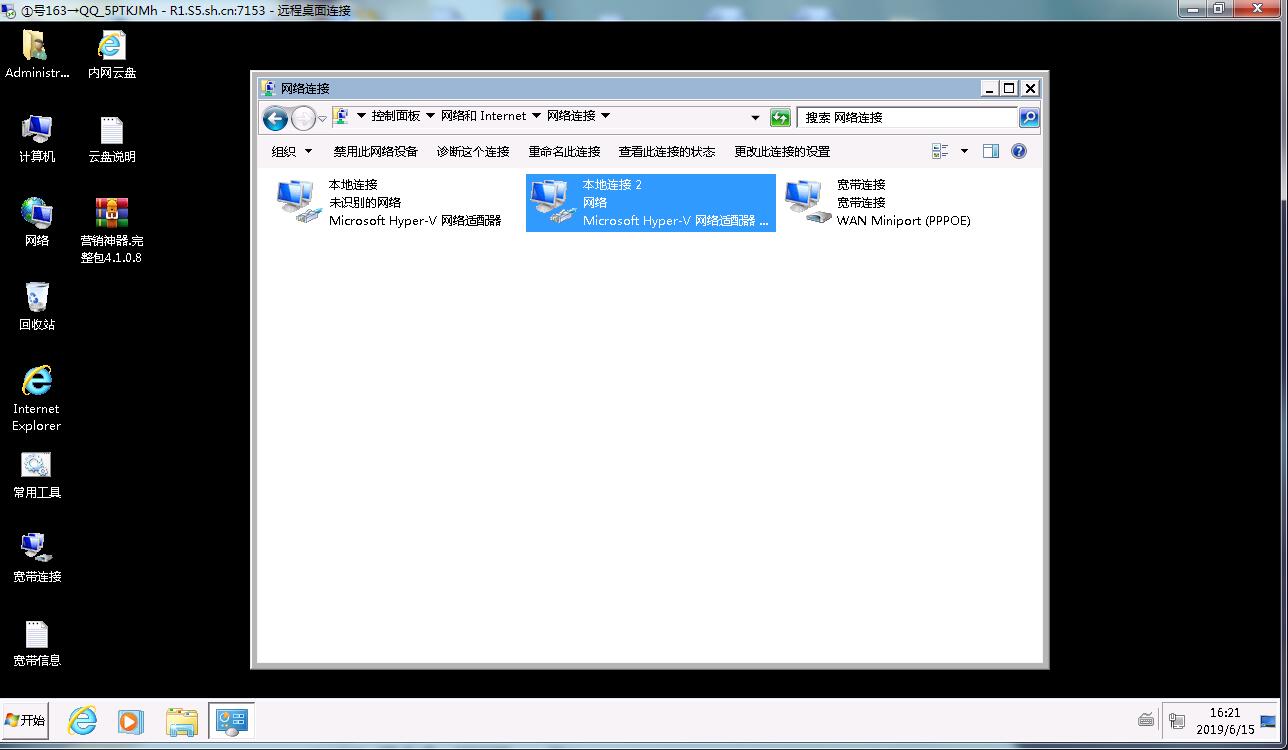Open the help question mark icon
This screenshot has width=1288, height=750.
pyautogui.click(x=1019, y=151)
